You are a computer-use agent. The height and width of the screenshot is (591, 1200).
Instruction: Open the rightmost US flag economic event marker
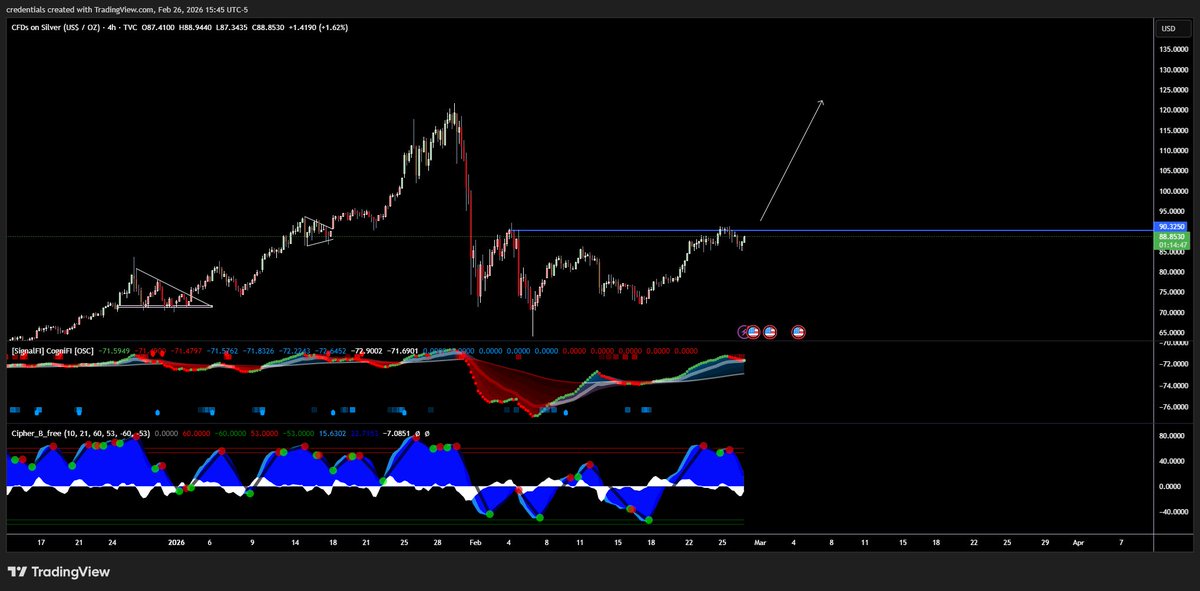(798, 331)
